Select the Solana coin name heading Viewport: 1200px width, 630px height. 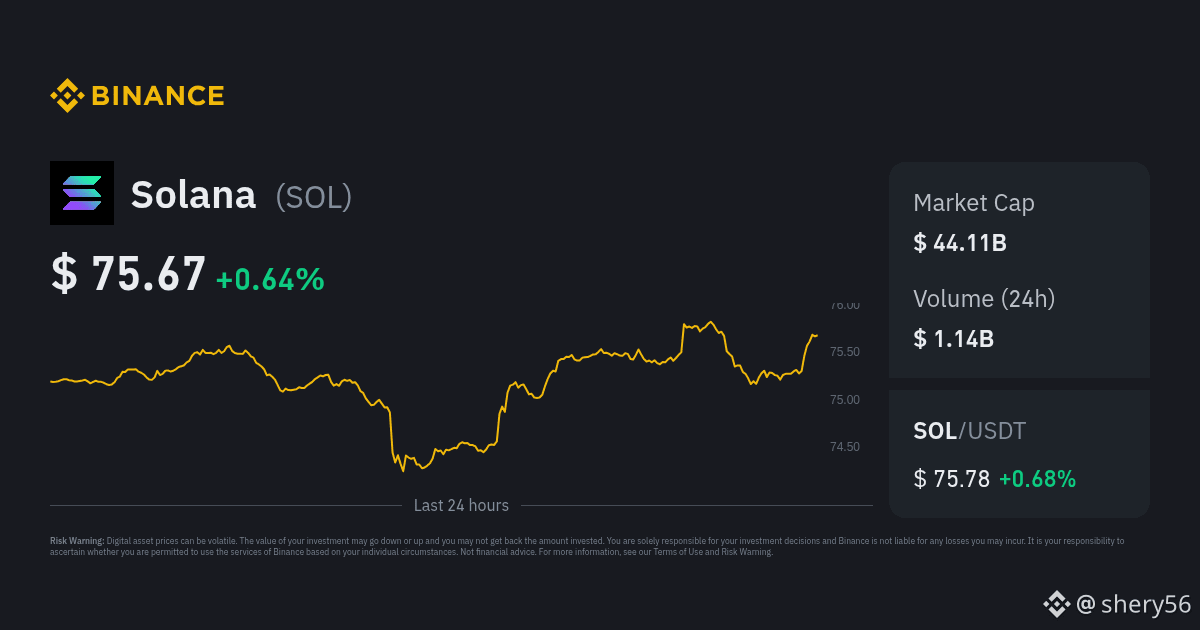(193, 195)
